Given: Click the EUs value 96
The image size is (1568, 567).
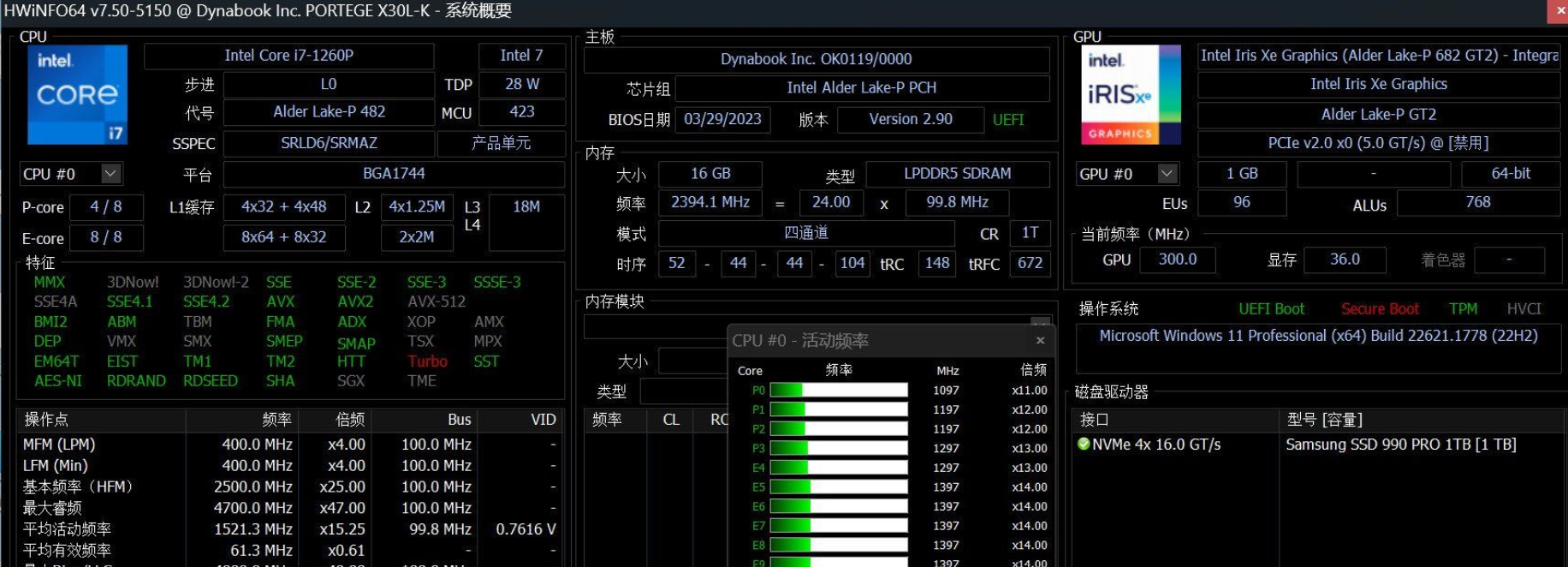Looking at the screenshot, I should tap(1242, 202).
